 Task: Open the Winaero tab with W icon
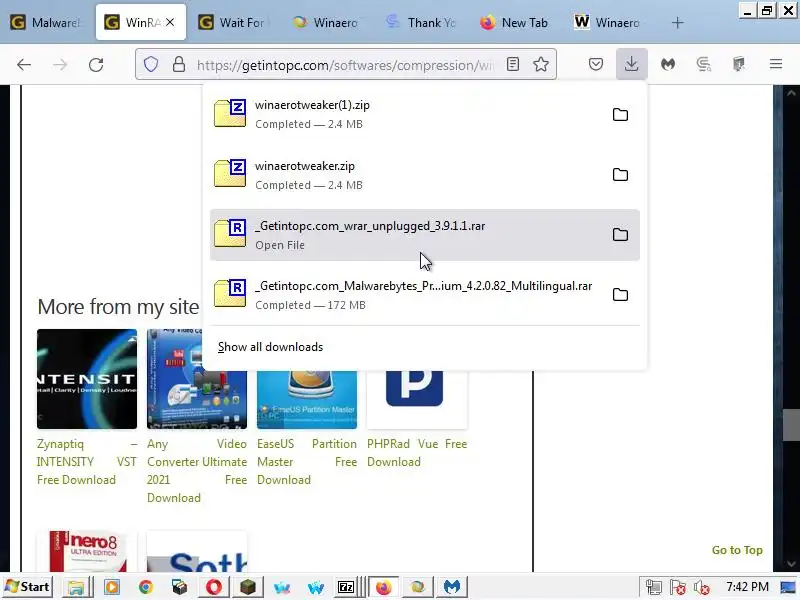tap(608, 22)
